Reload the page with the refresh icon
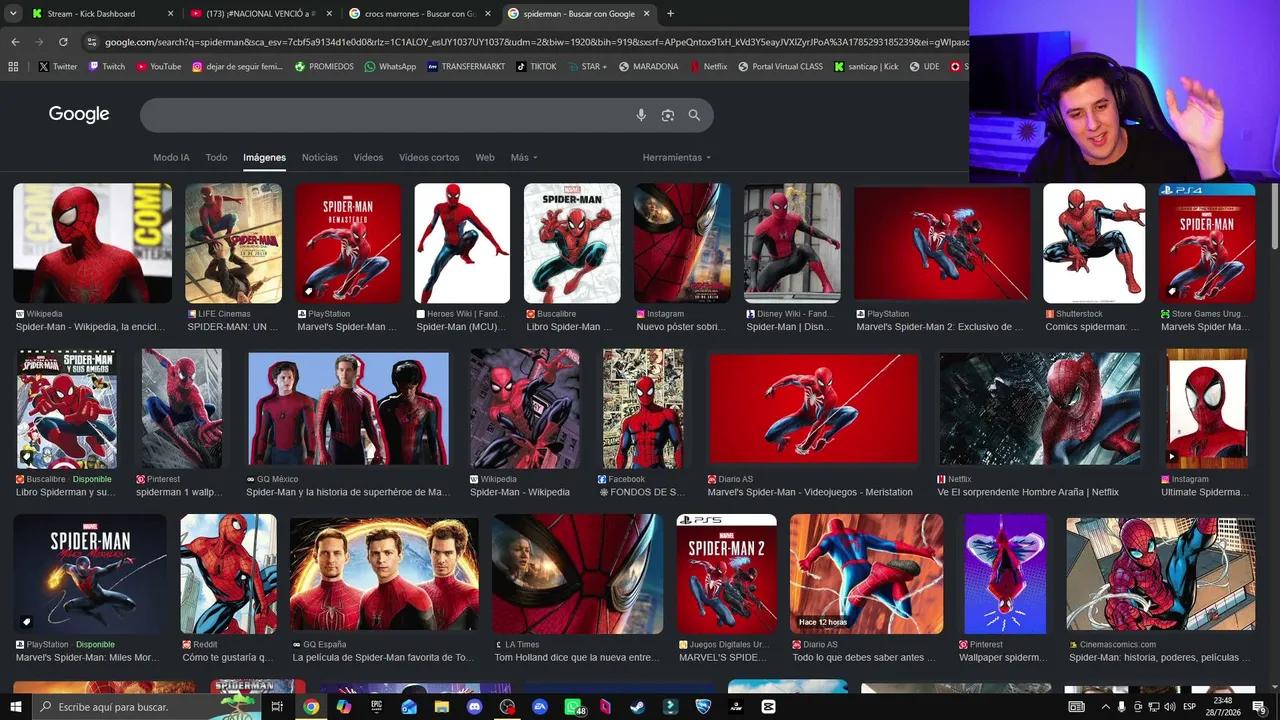 [63, 42]
